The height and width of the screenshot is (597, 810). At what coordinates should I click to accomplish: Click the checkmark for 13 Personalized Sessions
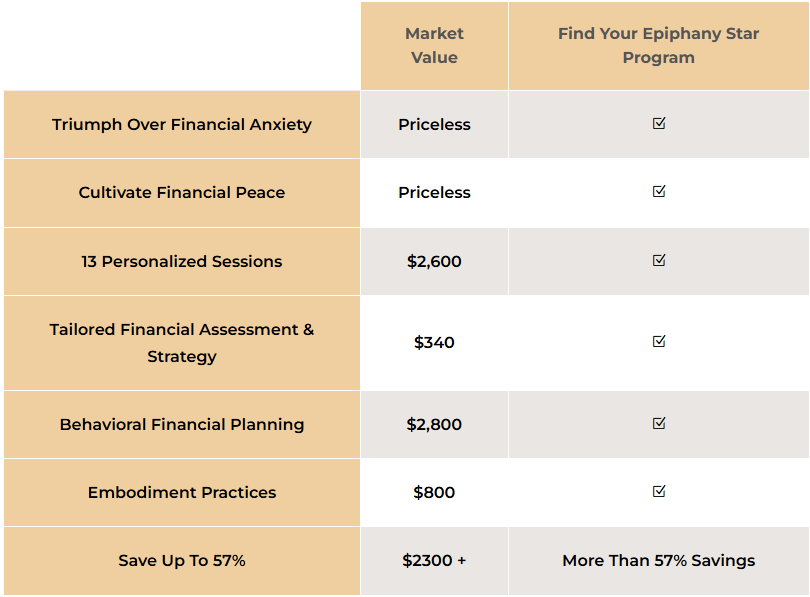coord(659,260)
